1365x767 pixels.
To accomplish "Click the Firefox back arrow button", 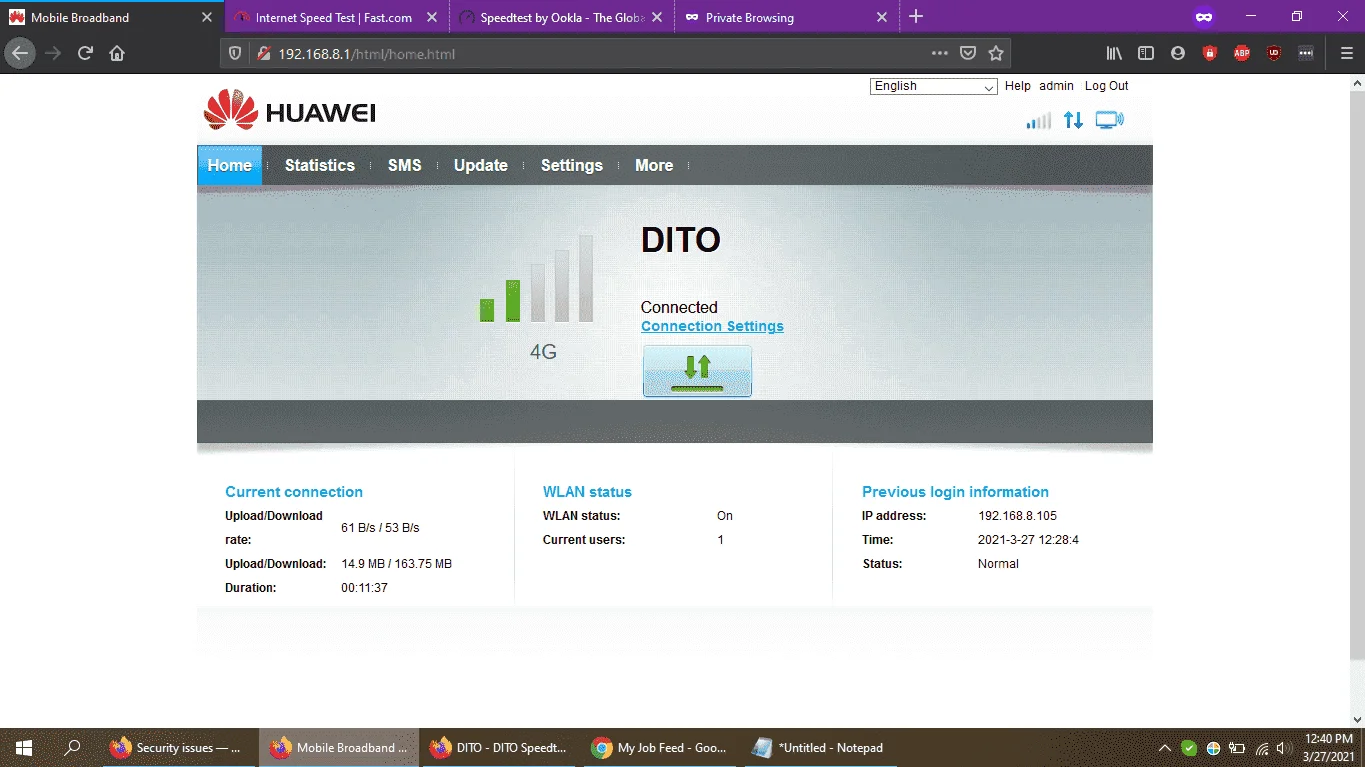I will pos(20,53).
